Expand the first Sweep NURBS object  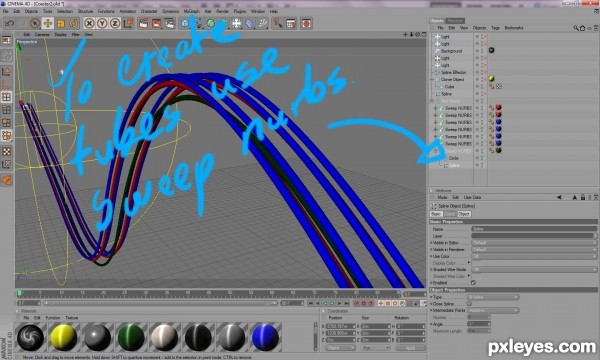point(435,108)
